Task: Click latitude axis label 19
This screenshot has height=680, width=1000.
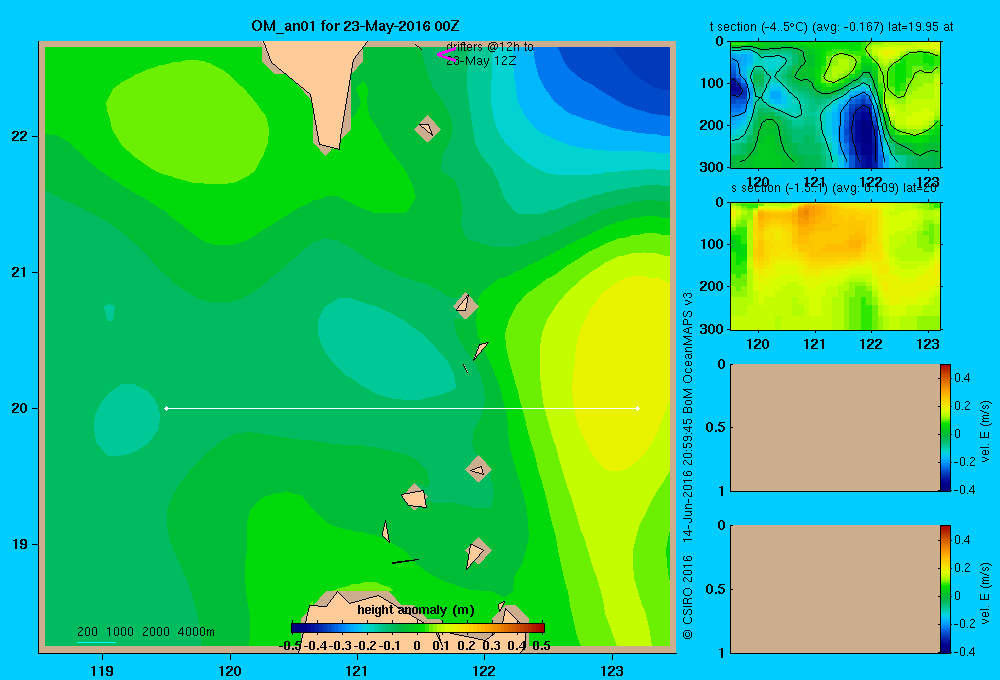Action: [x=20, y=544]
